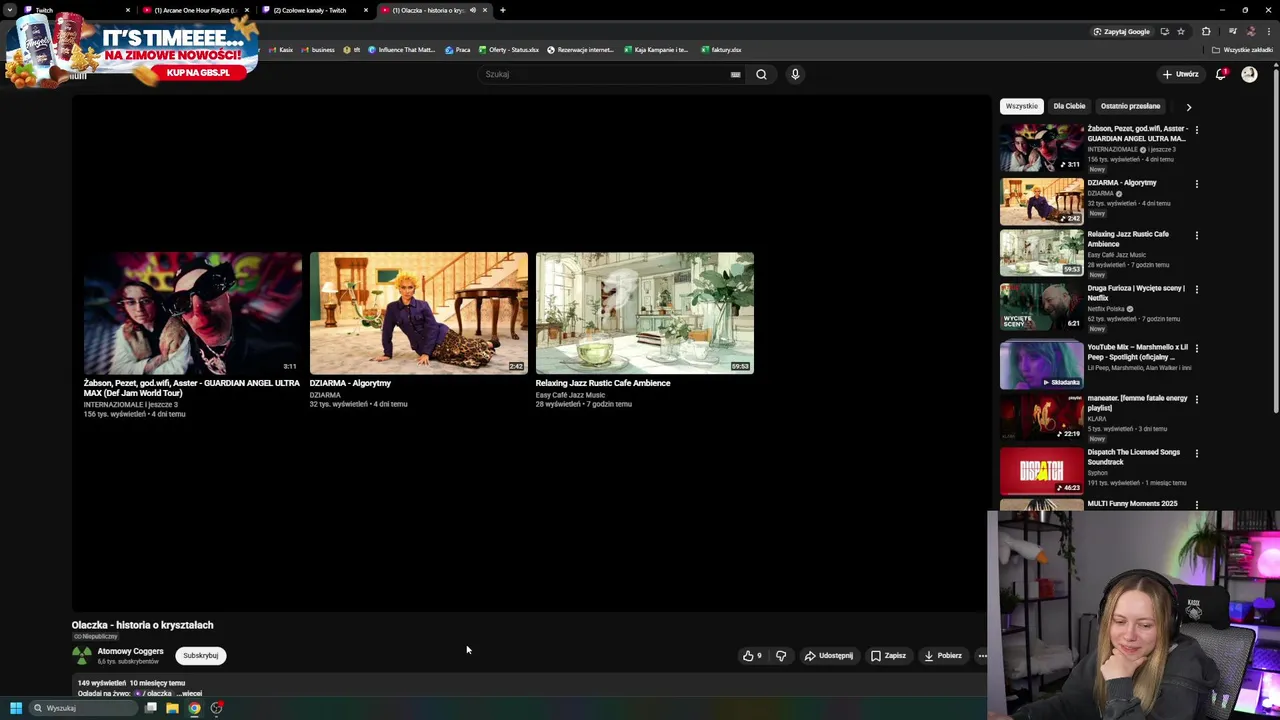
Task: Switch to the Twitch browser tab
Action: (x=75, y=10)
